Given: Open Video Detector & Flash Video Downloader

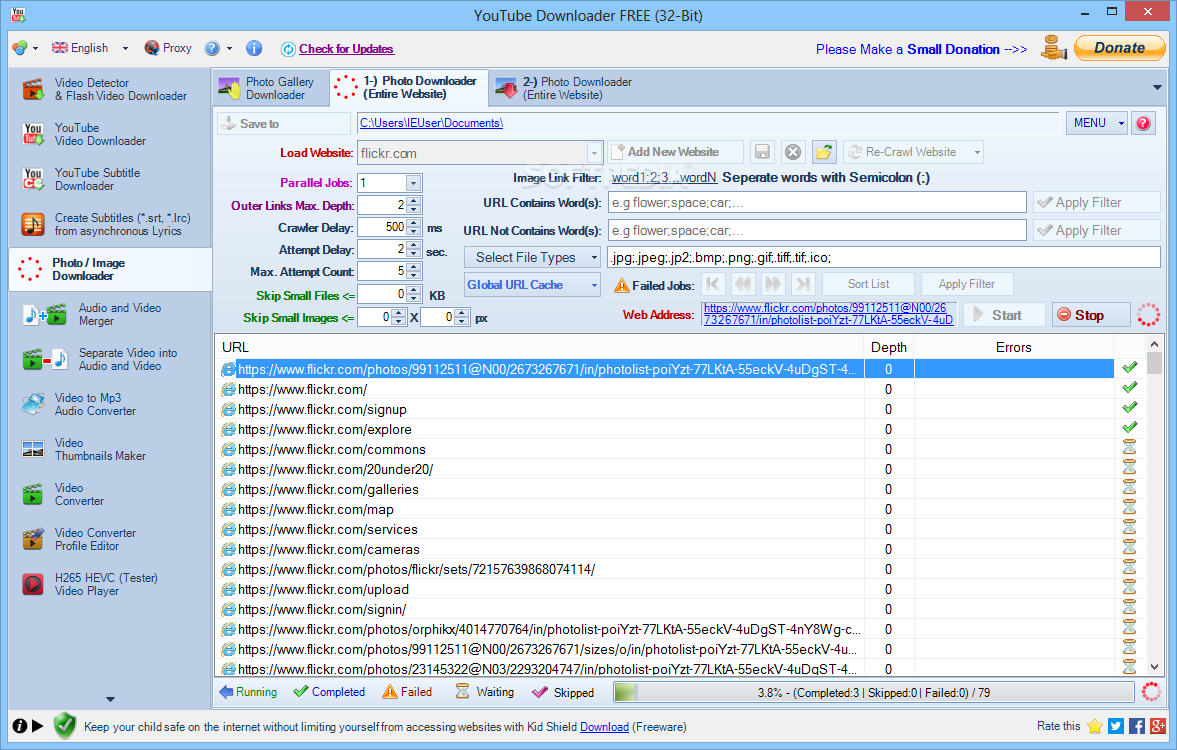Looking at the screenshot, I should coord(110,89).
